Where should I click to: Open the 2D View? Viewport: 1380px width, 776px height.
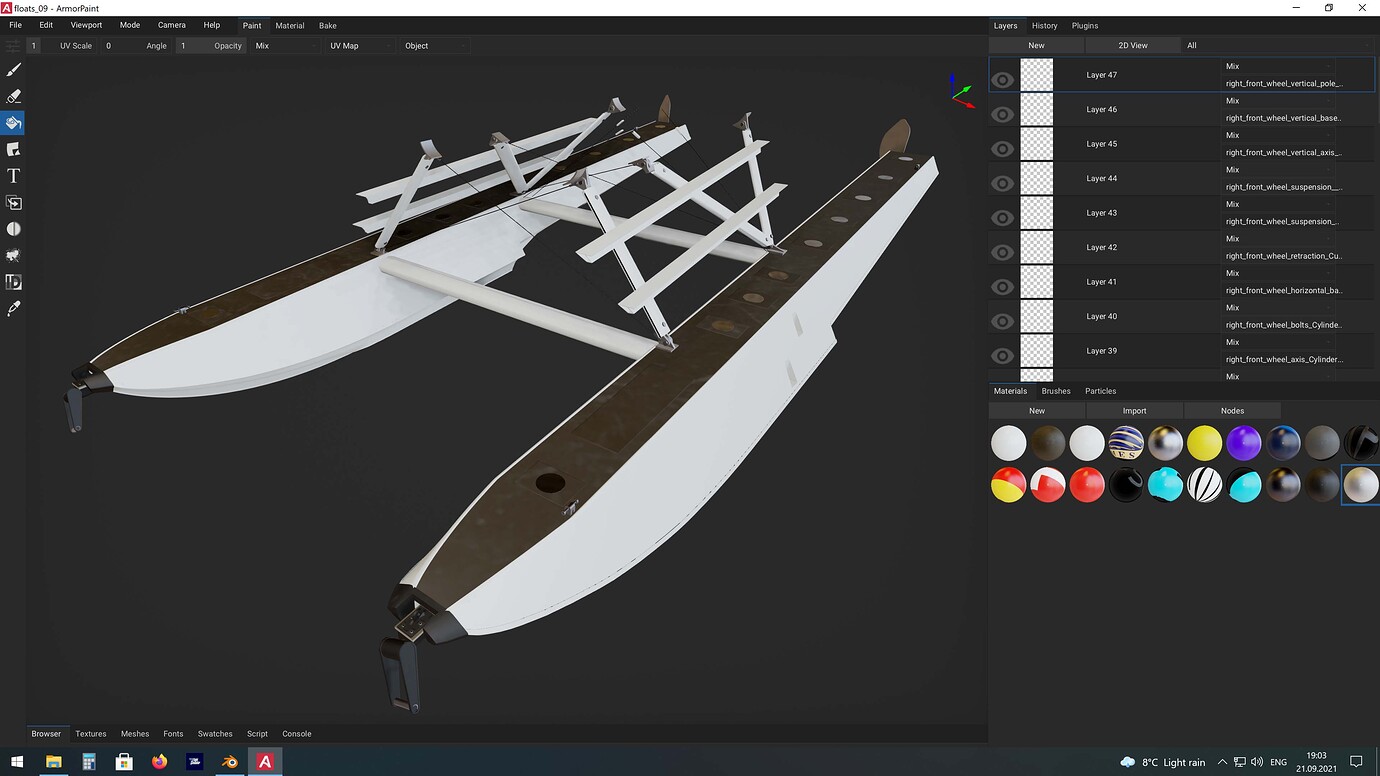pyautogui.click(x=1133, y=46)
